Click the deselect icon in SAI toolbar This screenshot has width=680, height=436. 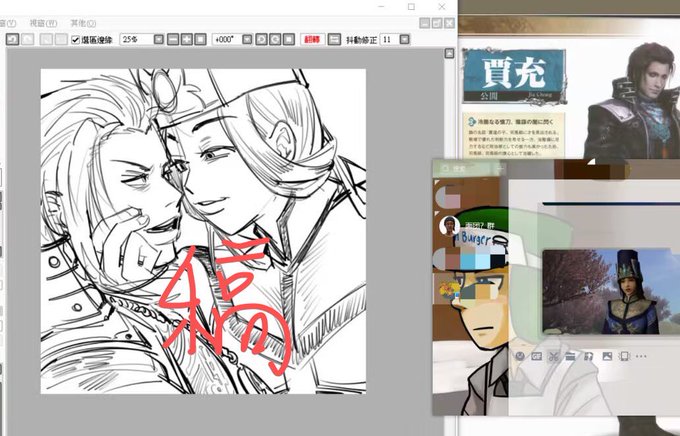(46, 39)
